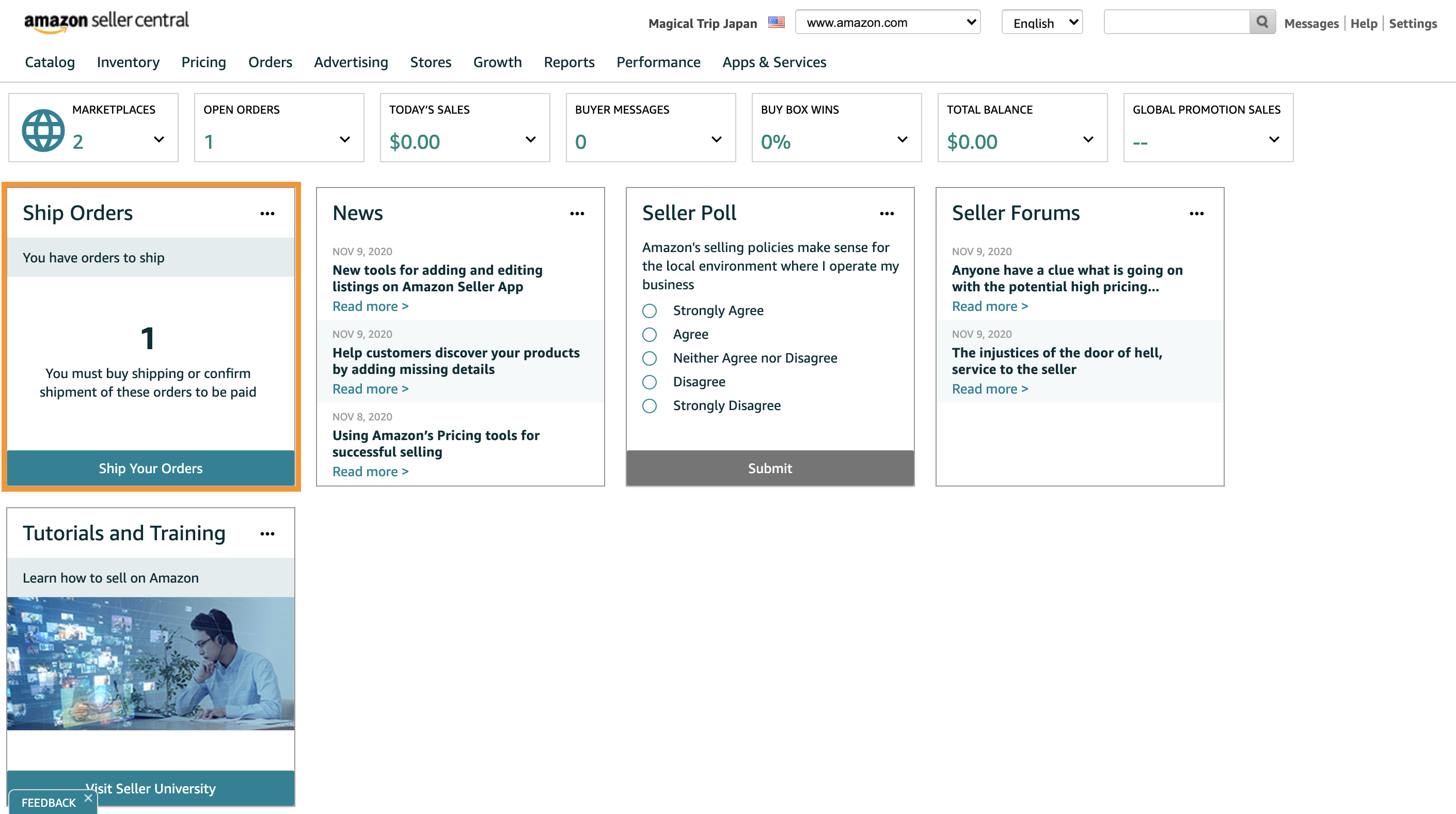Screen dimensions: 1456x814
Task: Choose Strongly Disagree poll option
Action: (650, 406)
